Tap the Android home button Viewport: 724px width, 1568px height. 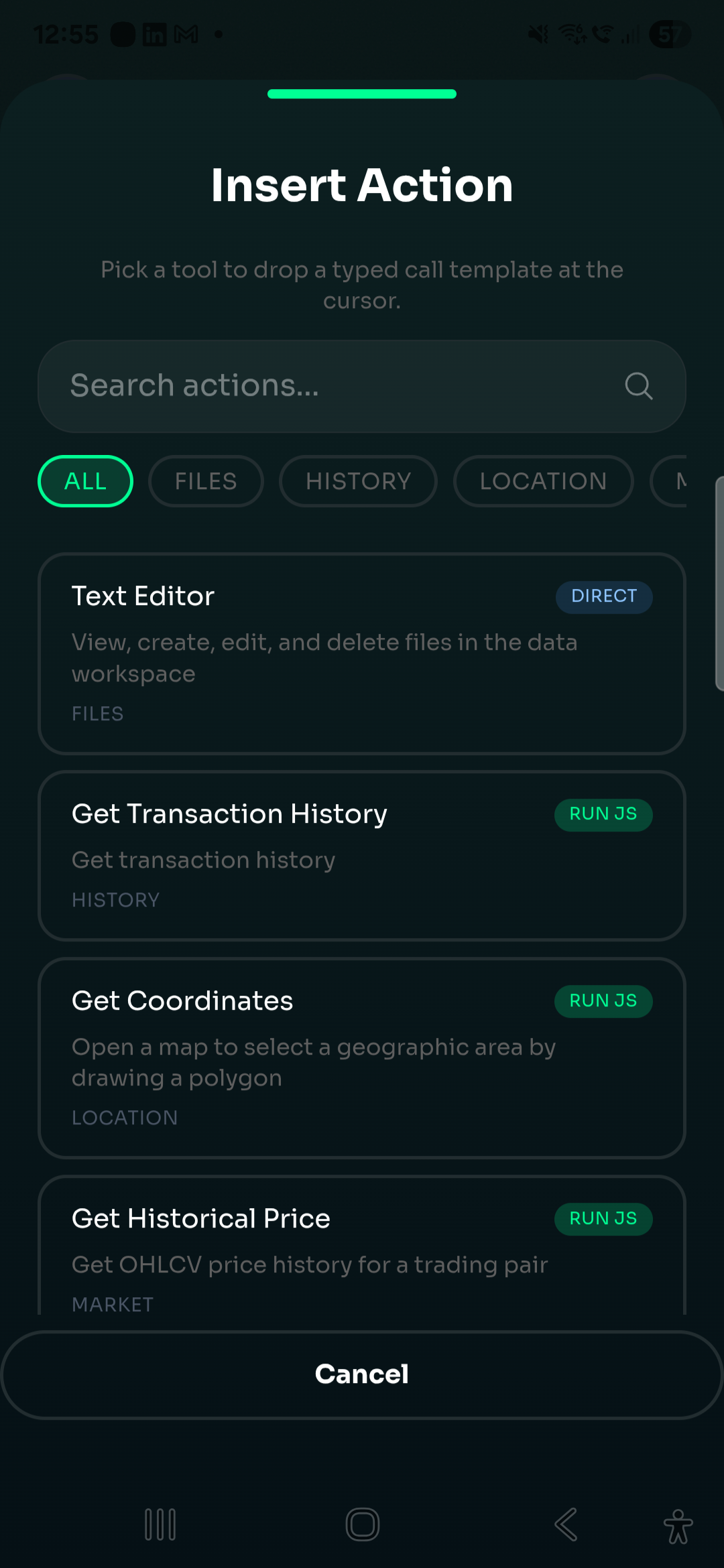363,1524
